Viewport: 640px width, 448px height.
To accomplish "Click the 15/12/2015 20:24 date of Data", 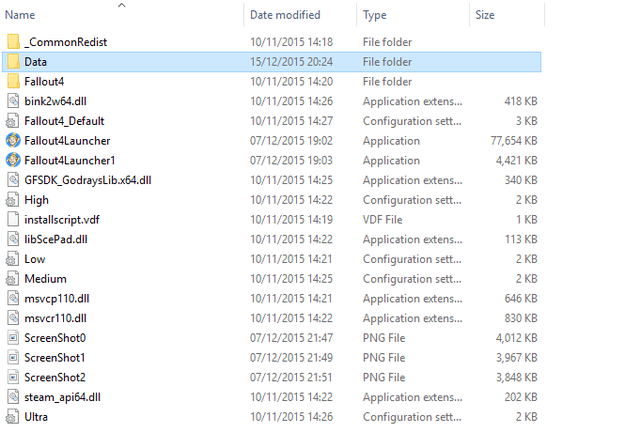I will 291,62.
